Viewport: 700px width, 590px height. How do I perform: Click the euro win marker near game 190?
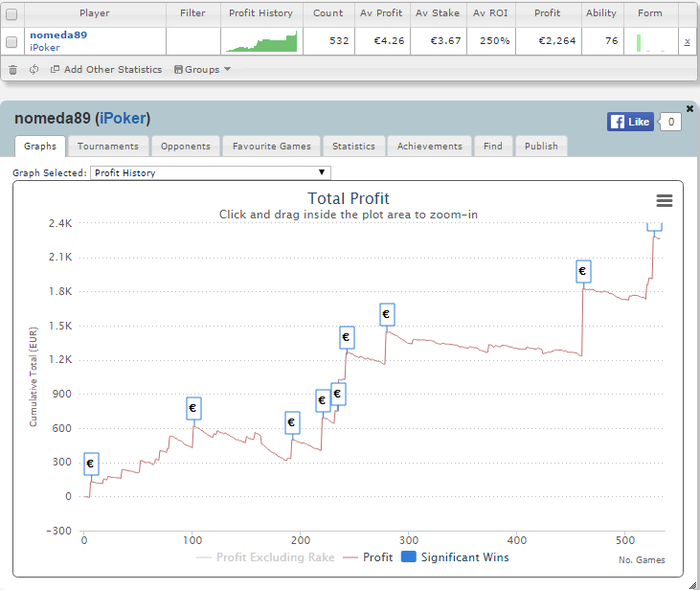tap(292, 423)
